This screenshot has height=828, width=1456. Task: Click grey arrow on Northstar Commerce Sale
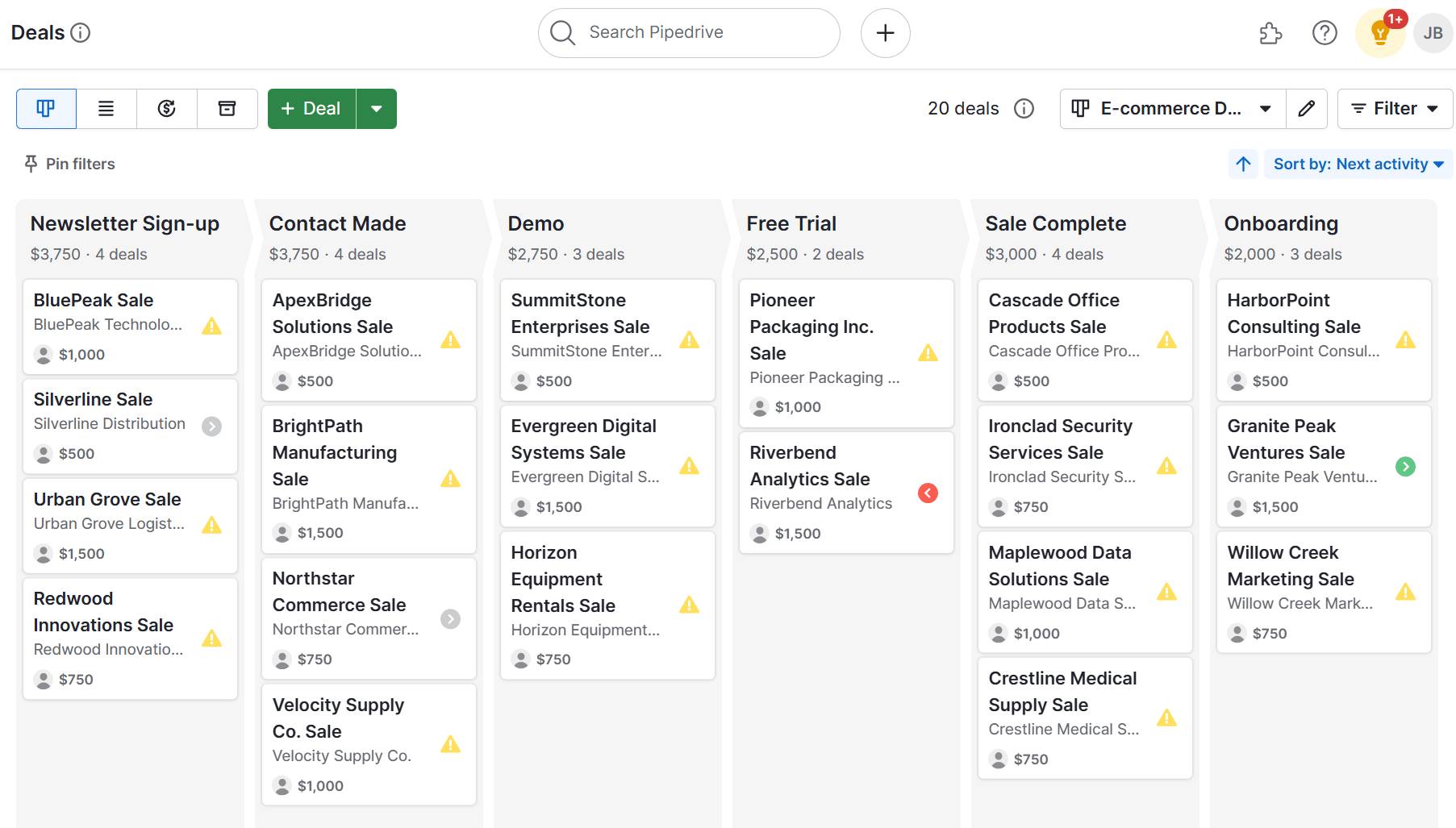coord(451,618)
